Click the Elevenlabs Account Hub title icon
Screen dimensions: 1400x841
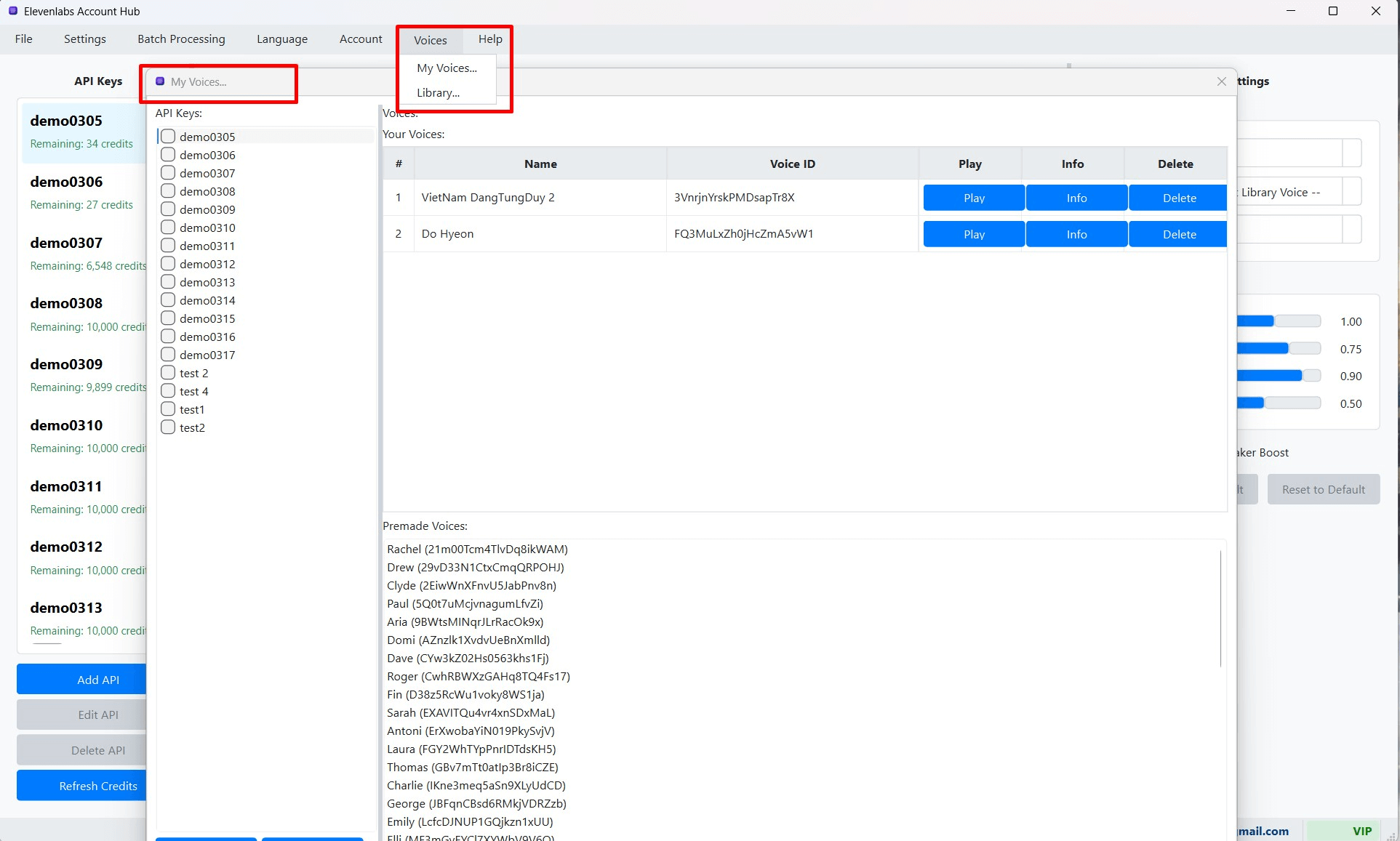click(13, 11)
